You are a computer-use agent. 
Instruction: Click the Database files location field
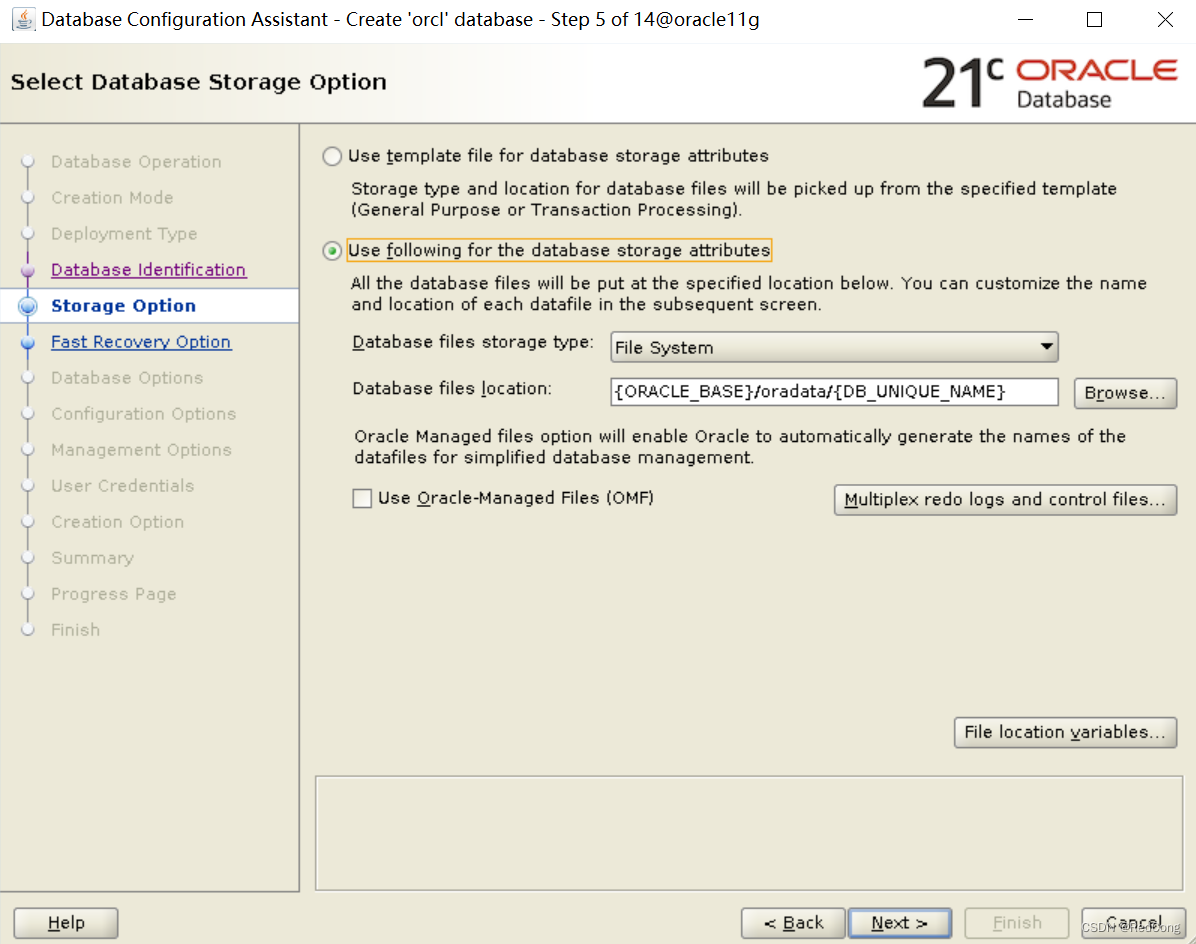point(834,392)
